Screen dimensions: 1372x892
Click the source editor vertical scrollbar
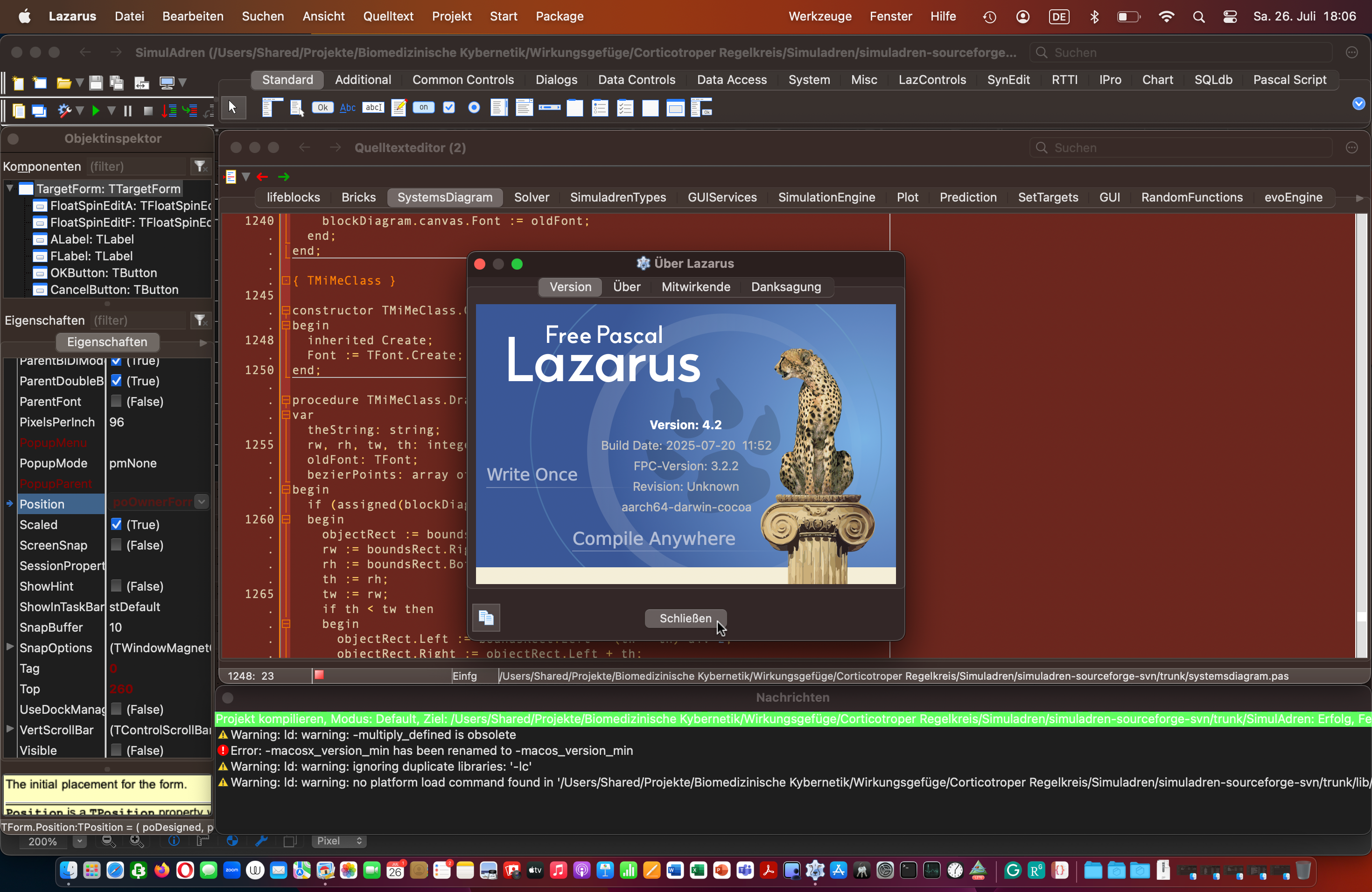[1361, 436]
